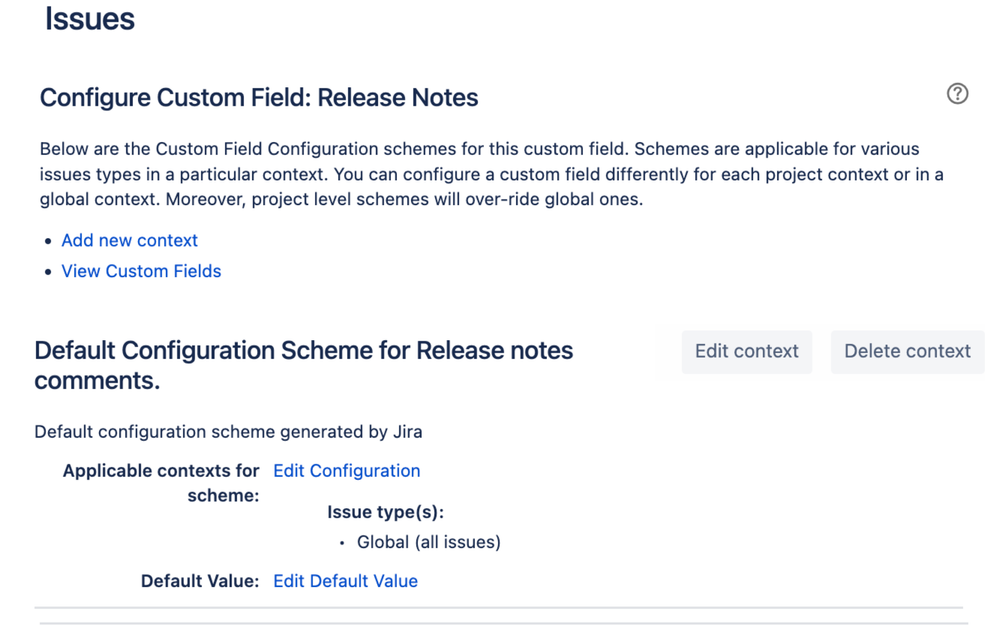This screenshot has width=999, height=641.
Task: Click the Issue type(s) label
Action: coord(385,512)
